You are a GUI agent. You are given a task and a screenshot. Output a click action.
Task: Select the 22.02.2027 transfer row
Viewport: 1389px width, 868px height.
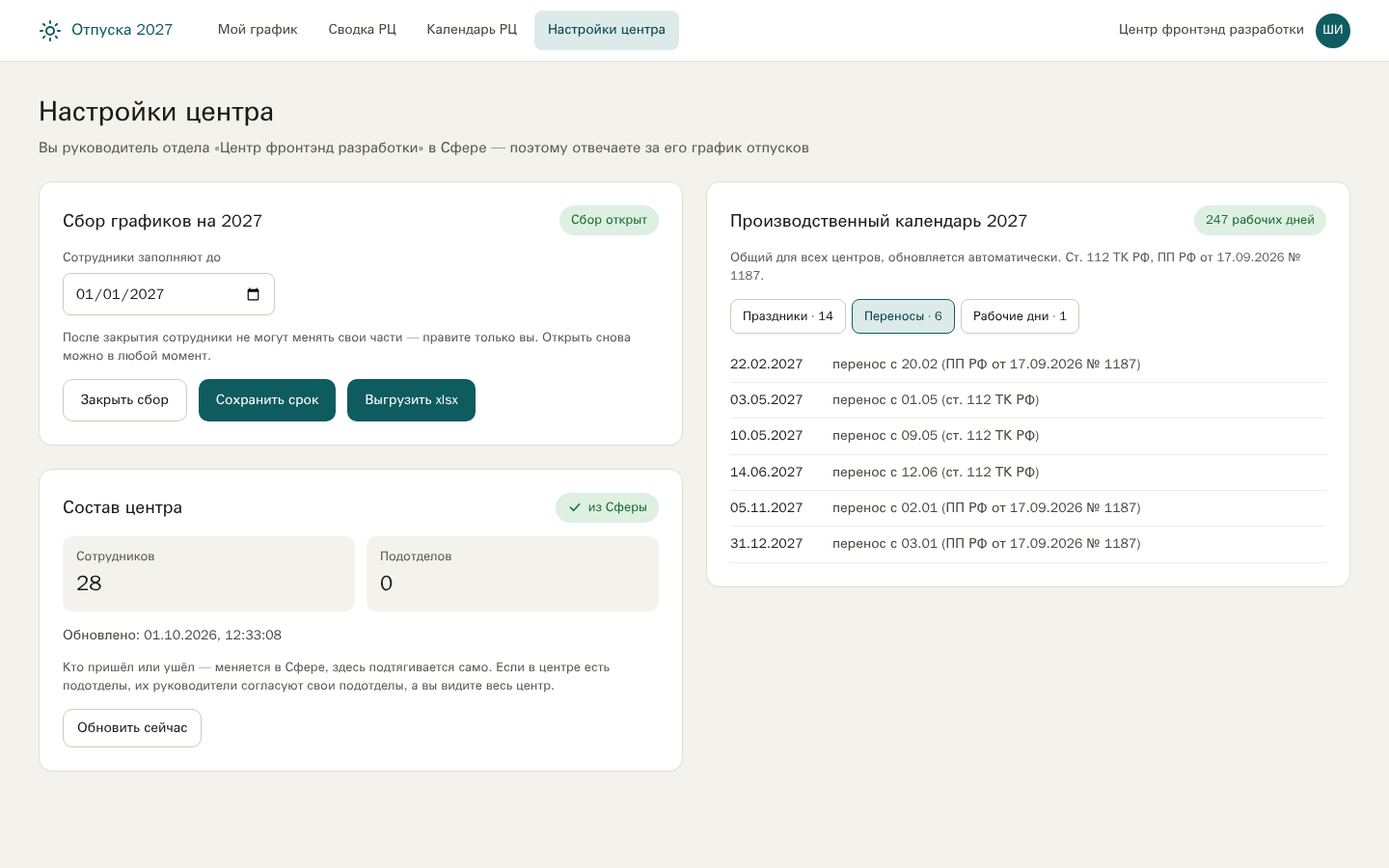(x=1028, y=365)
